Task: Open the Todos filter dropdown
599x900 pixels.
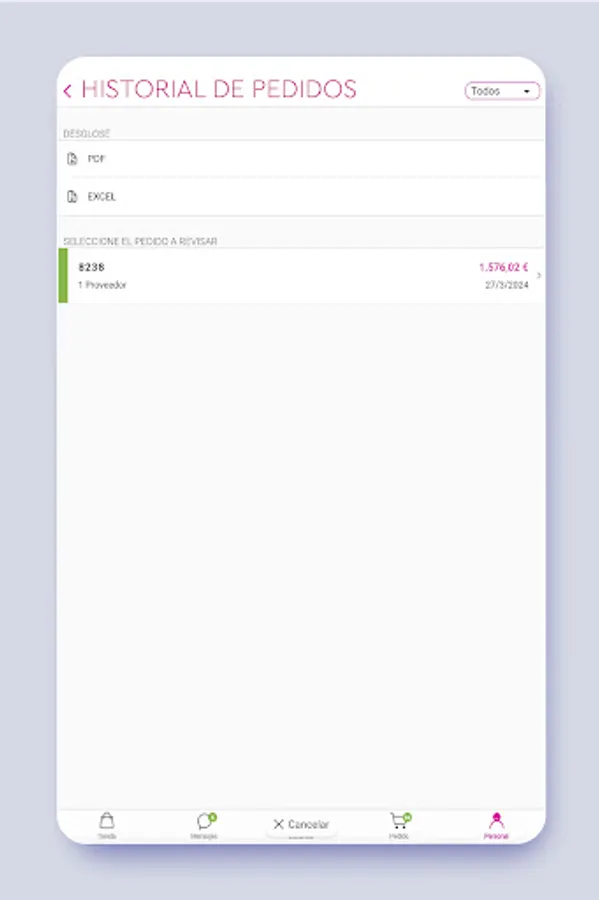Action: [502, 91]
